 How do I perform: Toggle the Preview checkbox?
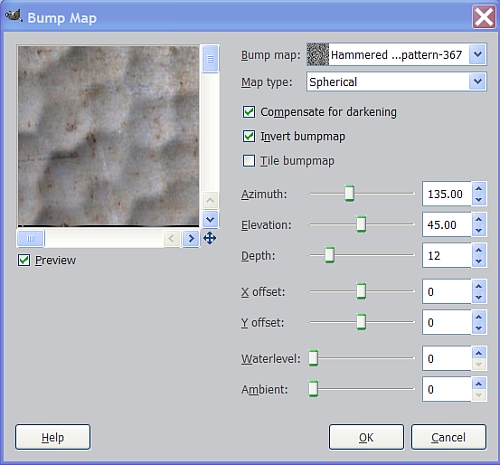point(24,260)
